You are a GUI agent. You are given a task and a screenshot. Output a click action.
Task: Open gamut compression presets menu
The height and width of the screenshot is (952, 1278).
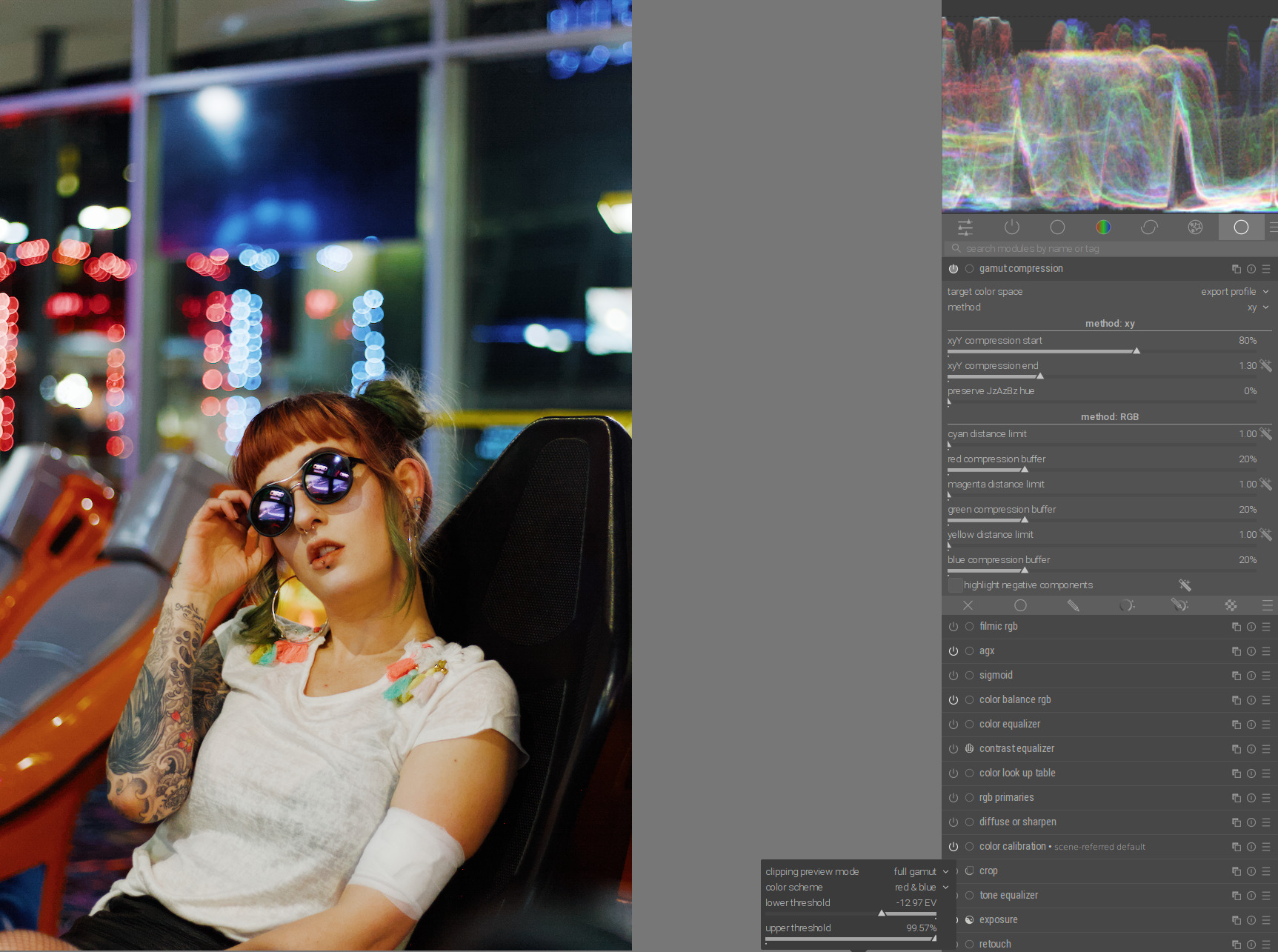(1266, 269)
